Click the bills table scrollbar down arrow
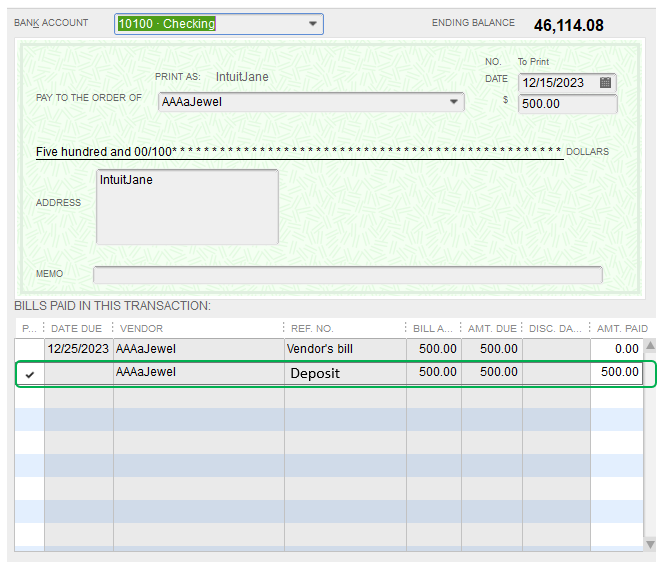 pyautogui.click(x=650, y=544)
